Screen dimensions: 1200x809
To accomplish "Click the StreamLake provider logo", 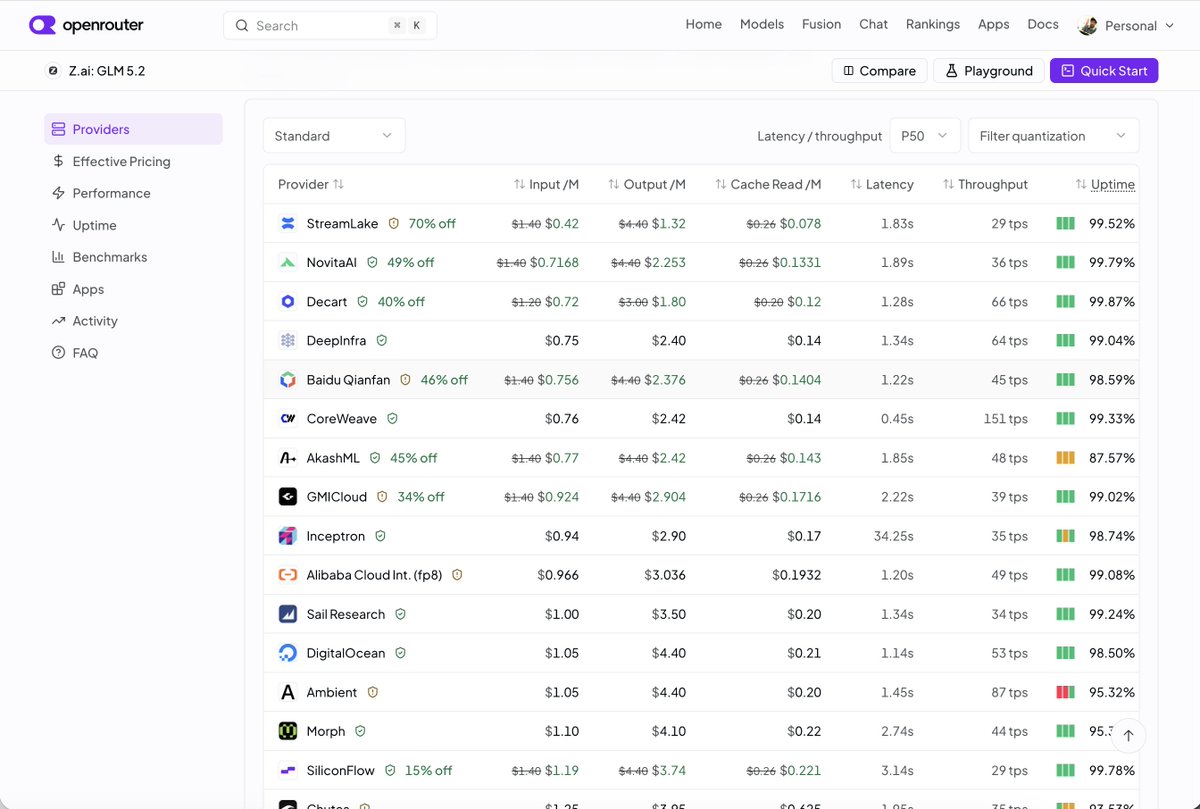I will pos(288,224).
